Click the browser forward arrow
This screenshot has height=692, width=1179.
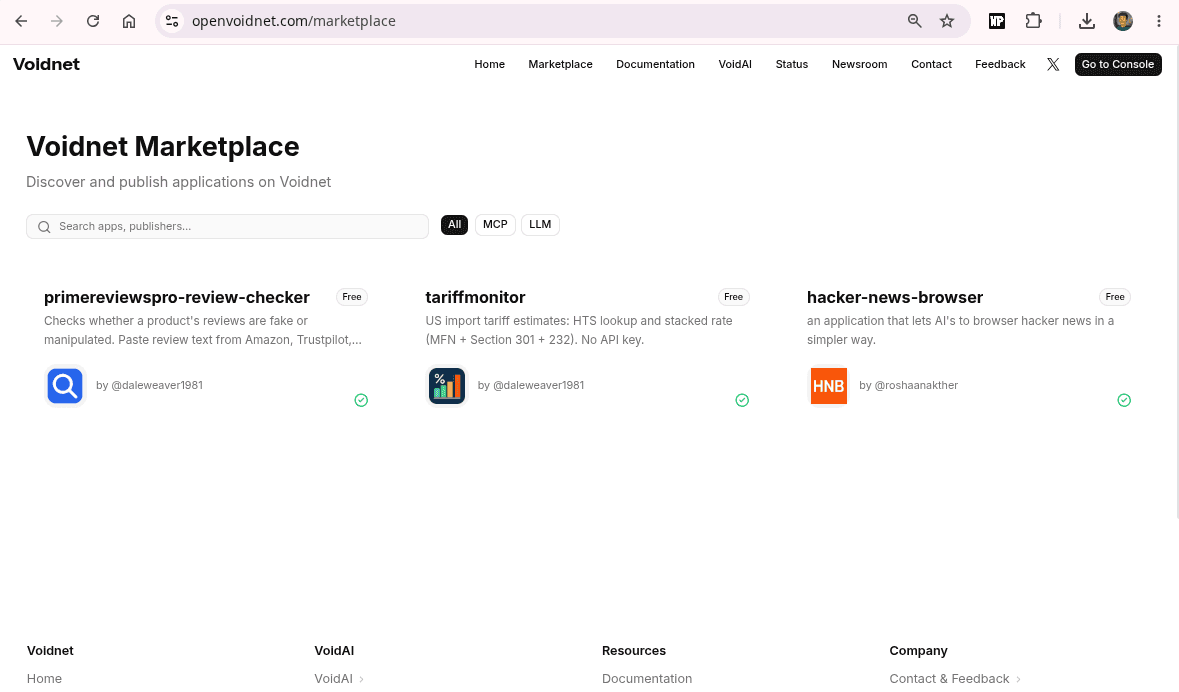tap(57, 21)
